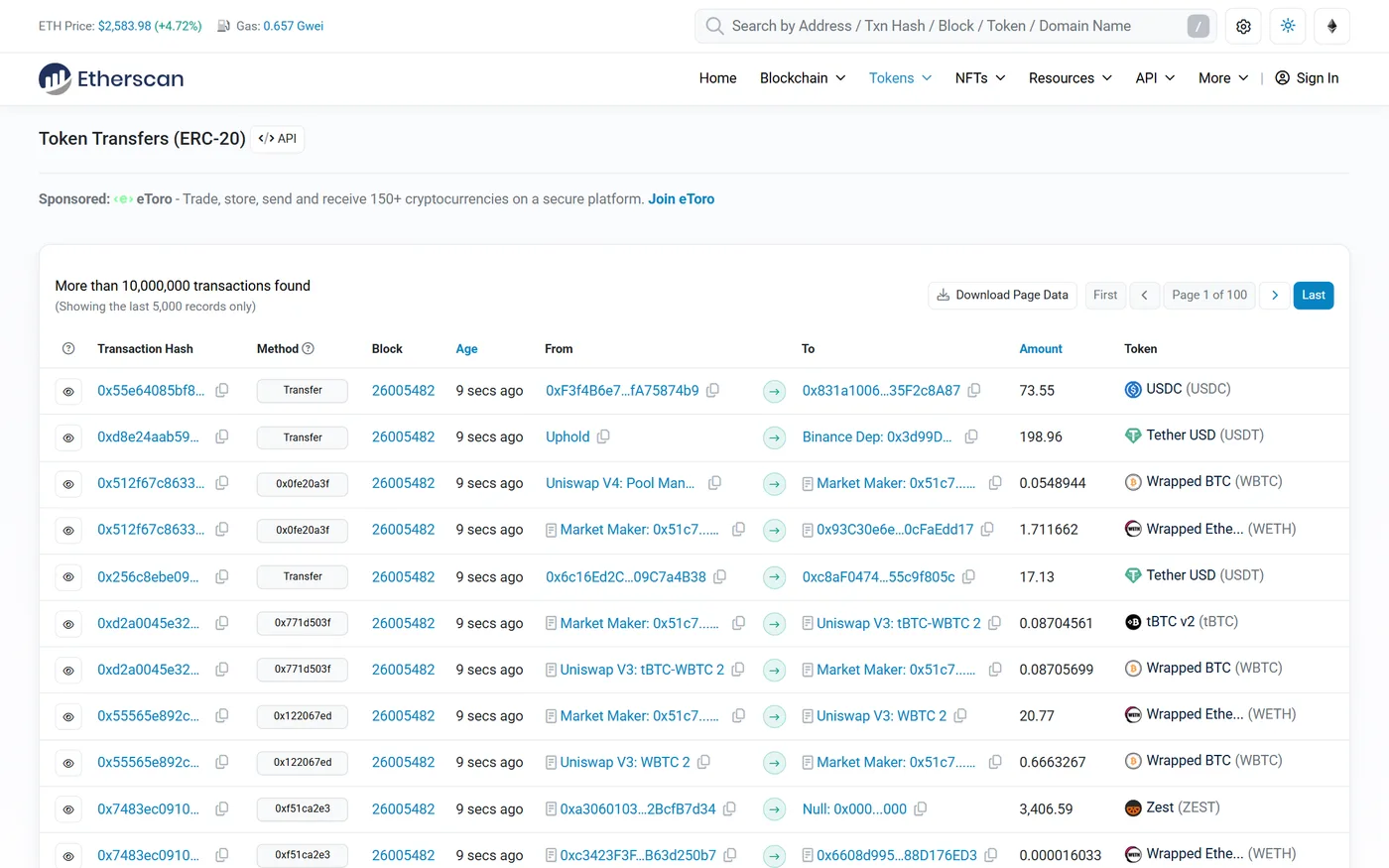Expand the Resources menu

(1071, 78)
